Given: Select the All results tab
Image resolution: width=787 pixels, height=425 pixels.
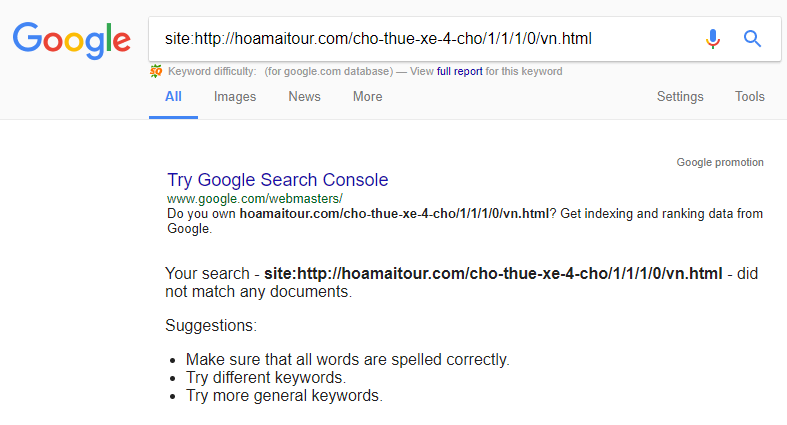Looking at the screenshot, I should [x=173, y=96].
